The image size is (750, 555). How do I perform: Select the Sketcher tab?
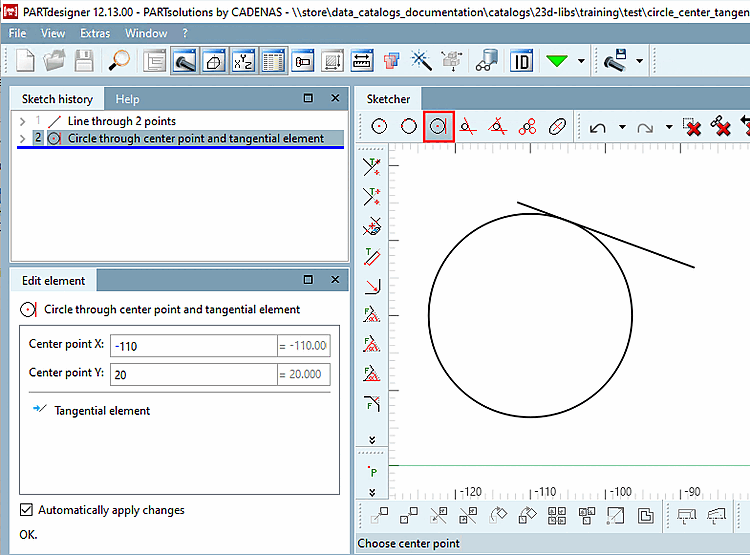388,99
